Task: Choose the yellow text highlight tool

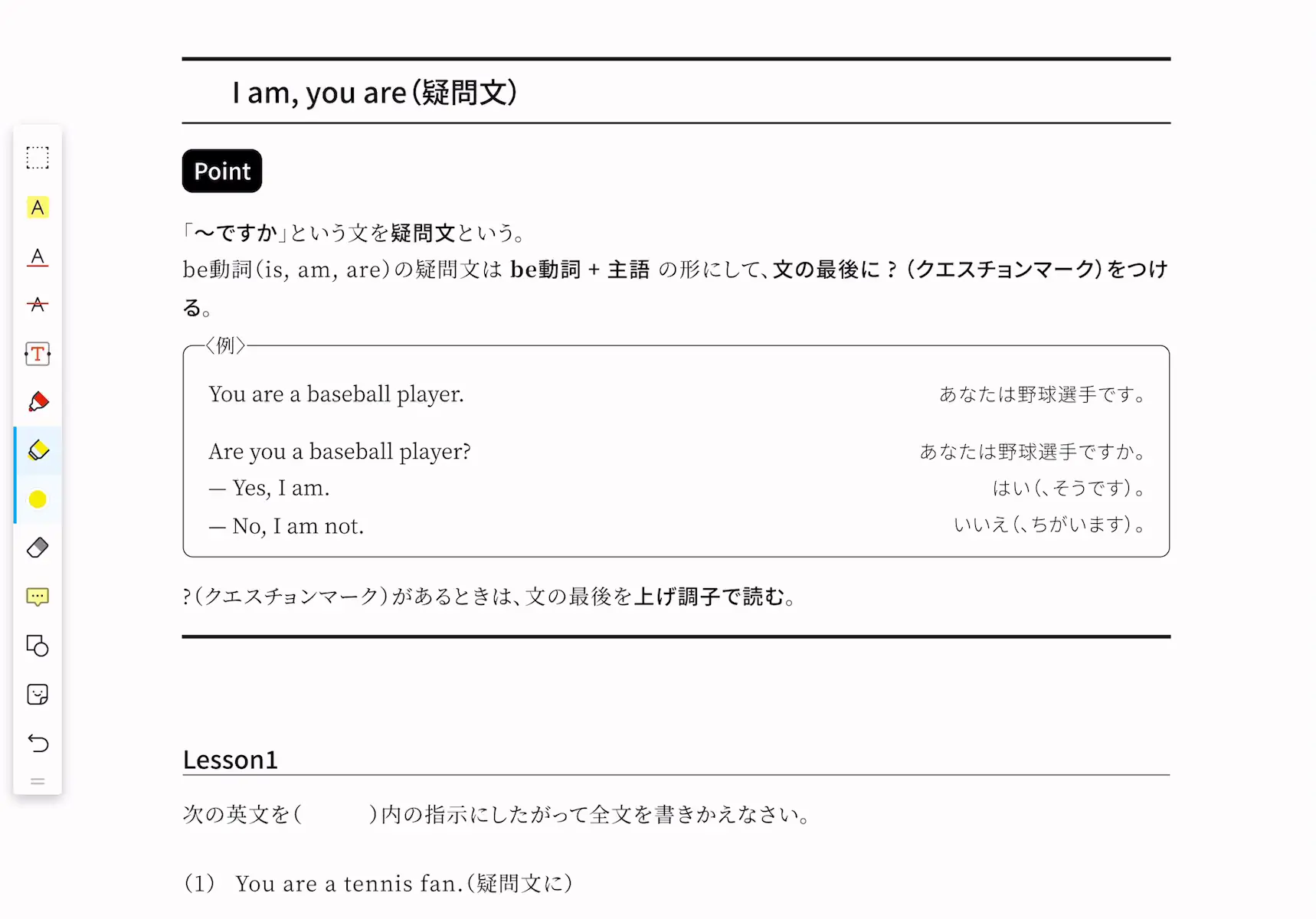Action: (38, 208)
